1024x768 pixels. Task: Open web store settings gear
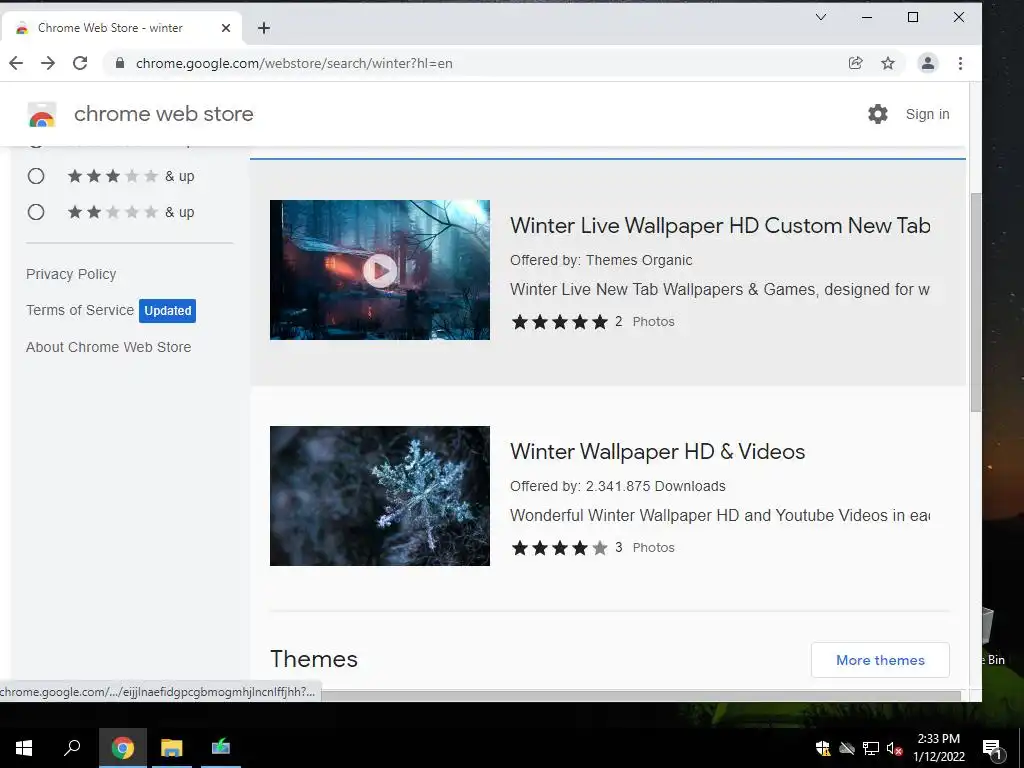(878, 114)
